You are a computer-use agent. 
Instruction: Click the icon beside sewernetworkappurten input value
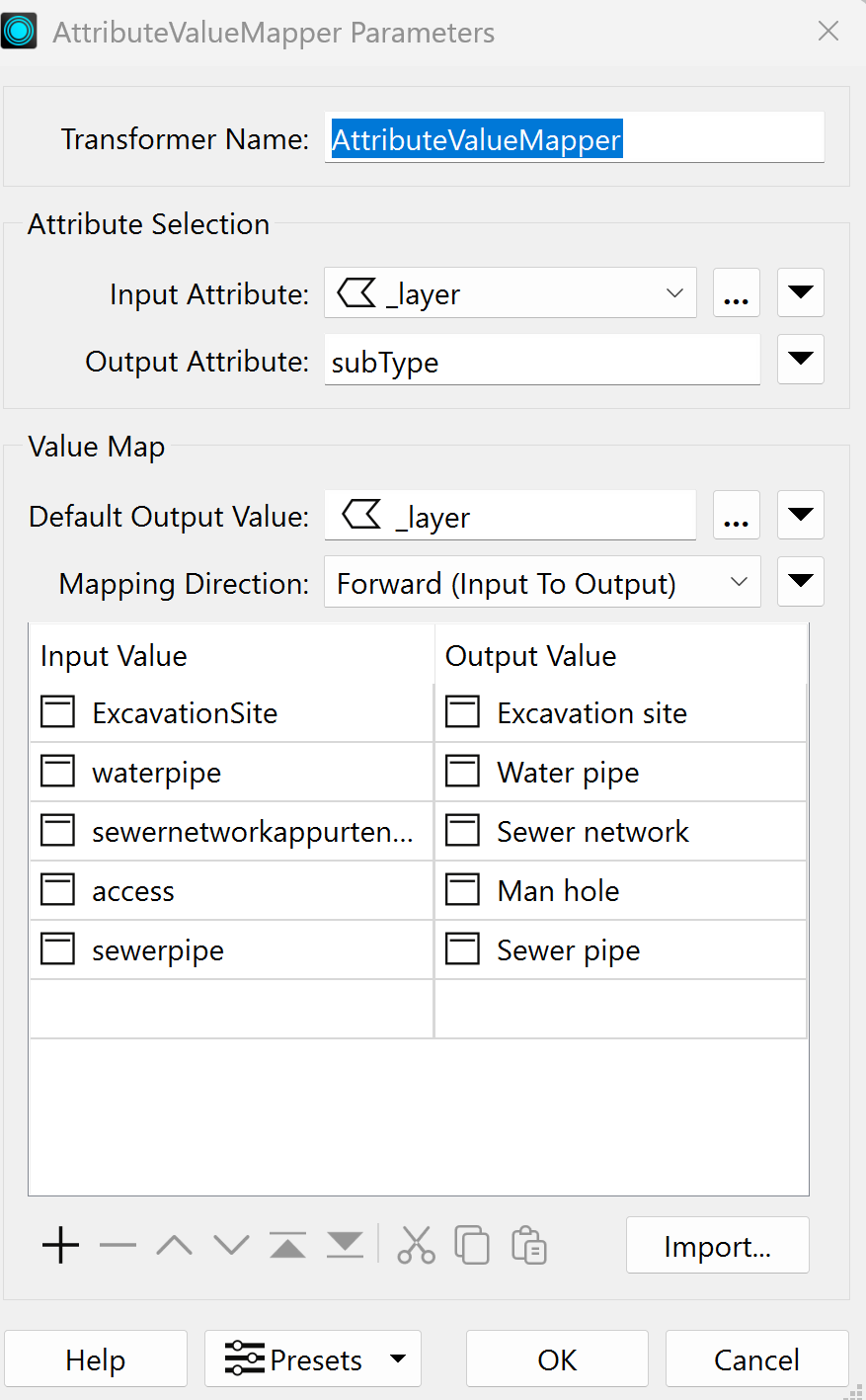pyautogui.click(x=58, y=830)
